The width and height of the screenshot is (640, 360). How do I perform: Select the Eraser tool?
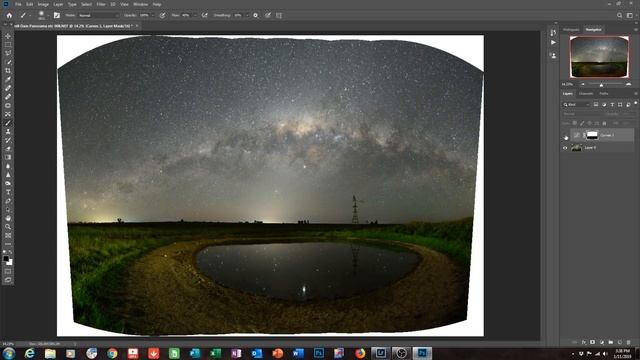pos(8,149)
